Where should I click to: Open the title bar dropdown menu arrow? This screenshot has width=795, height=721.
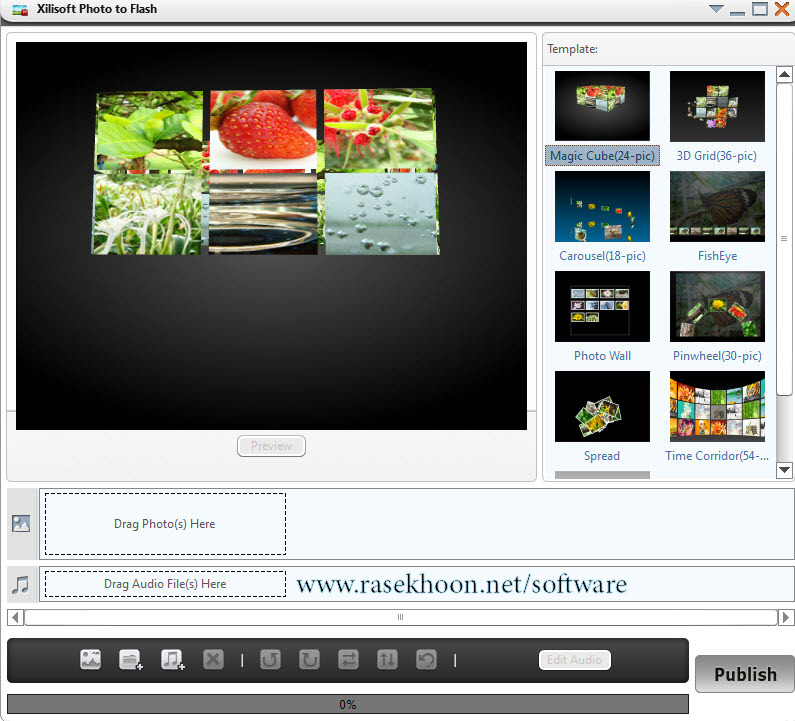pyautogui.click(x=716, y=9)
